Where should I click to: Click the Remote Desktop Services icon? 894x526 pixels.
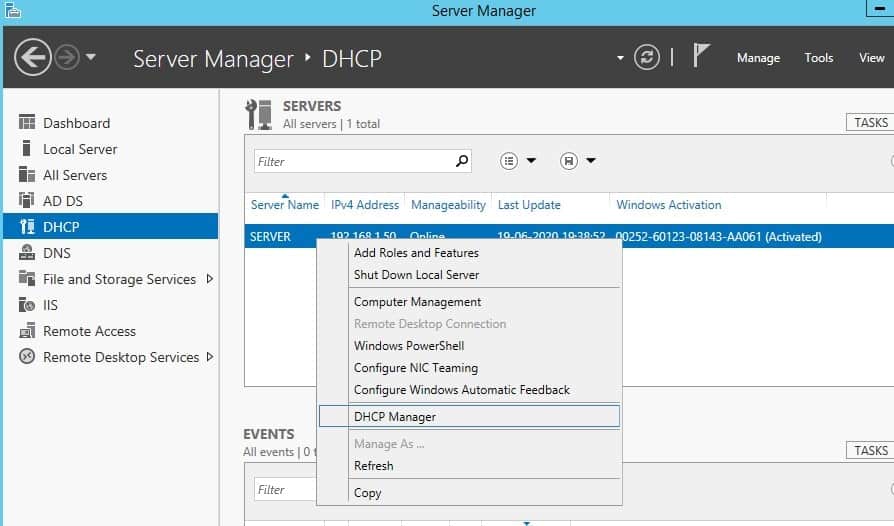[x=27, y=356]
